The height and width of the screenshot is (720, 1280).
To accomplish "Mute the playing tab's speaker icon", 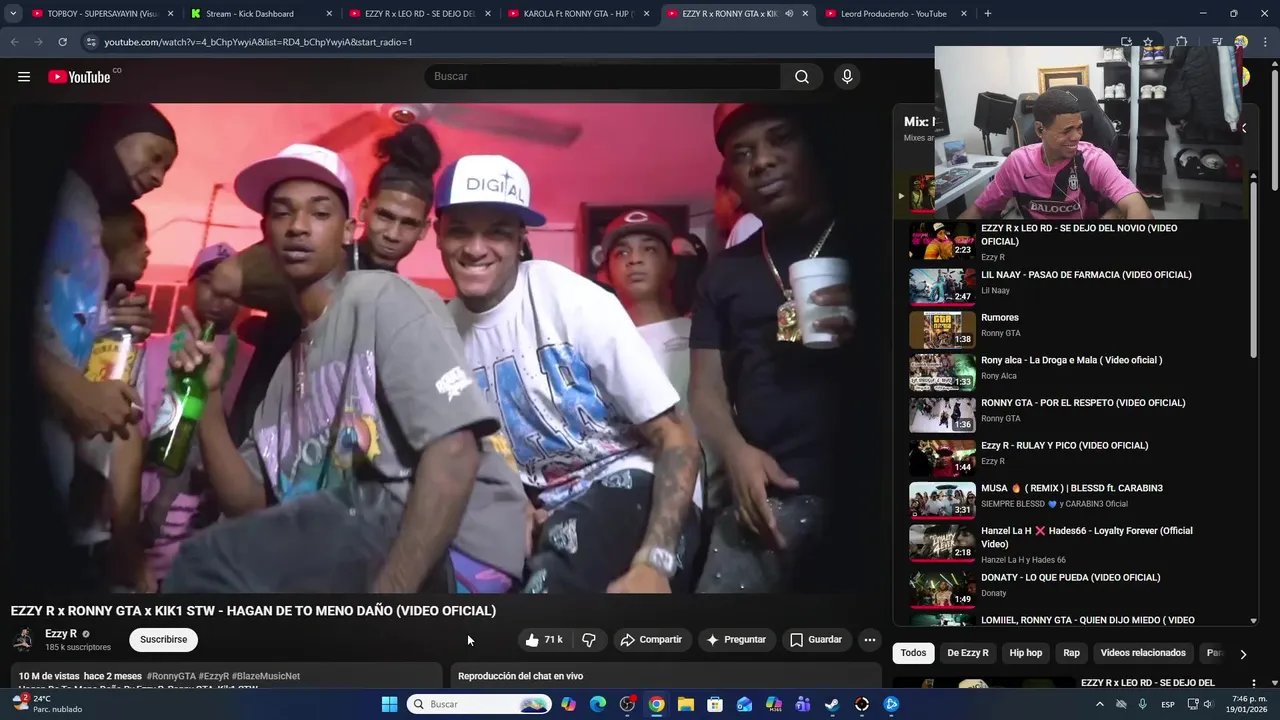I will click(789, 14).
